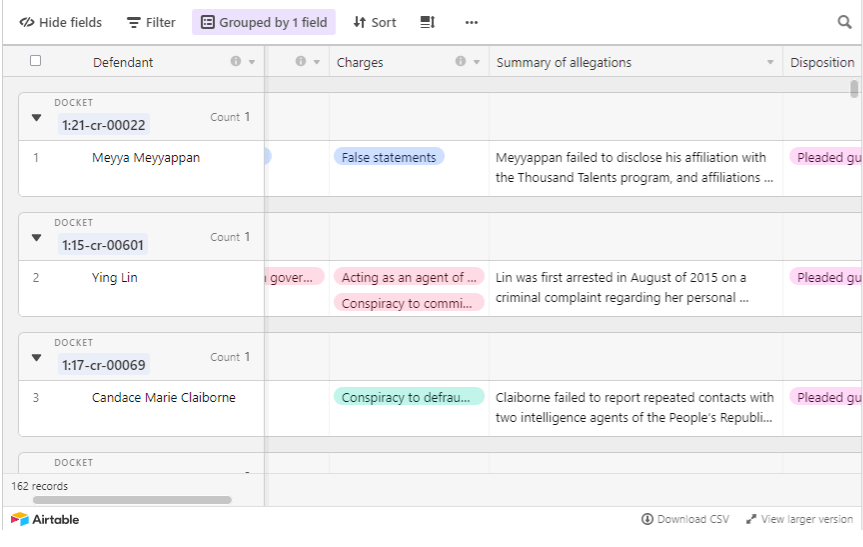This screenshot has height=547, width=863.
Task: Click the View larger version link
Action: (799, 519)
